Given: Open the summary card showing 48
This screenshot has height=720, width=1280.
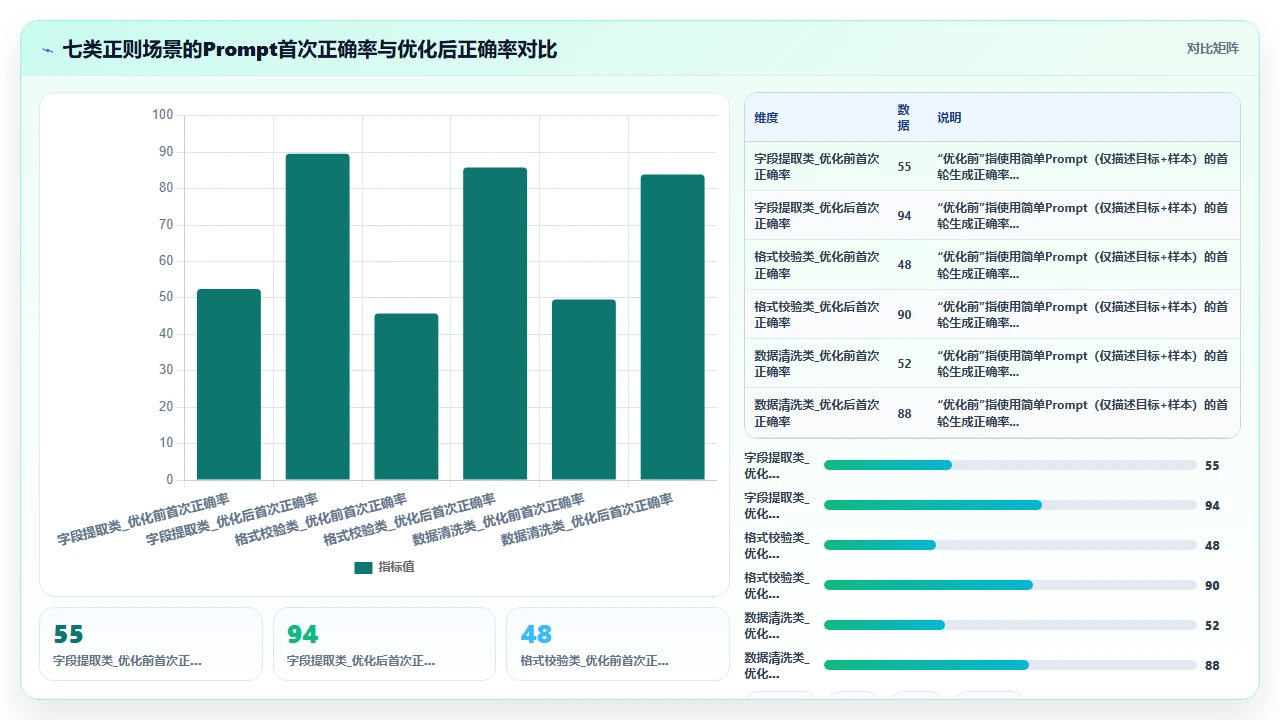Looking at the screenshot, I should pyautogui.click(x=618, y=644).
